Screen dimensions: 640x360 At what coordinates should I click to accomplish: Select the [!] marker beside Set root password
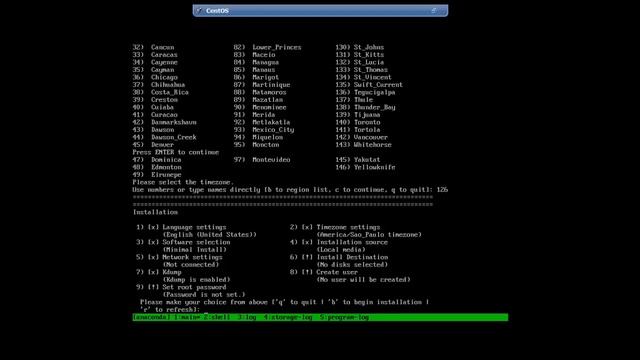tap(153, 287)
